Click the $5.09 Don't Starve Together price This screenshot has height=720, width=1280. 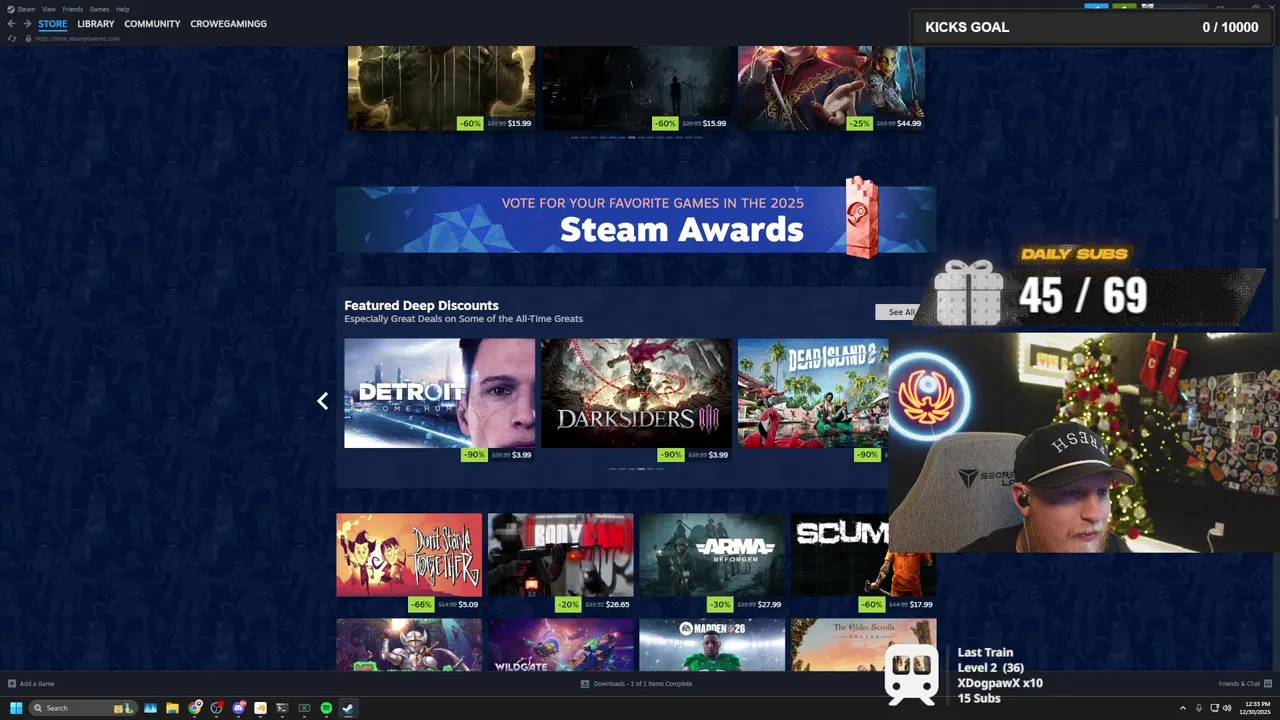point(468,604)
